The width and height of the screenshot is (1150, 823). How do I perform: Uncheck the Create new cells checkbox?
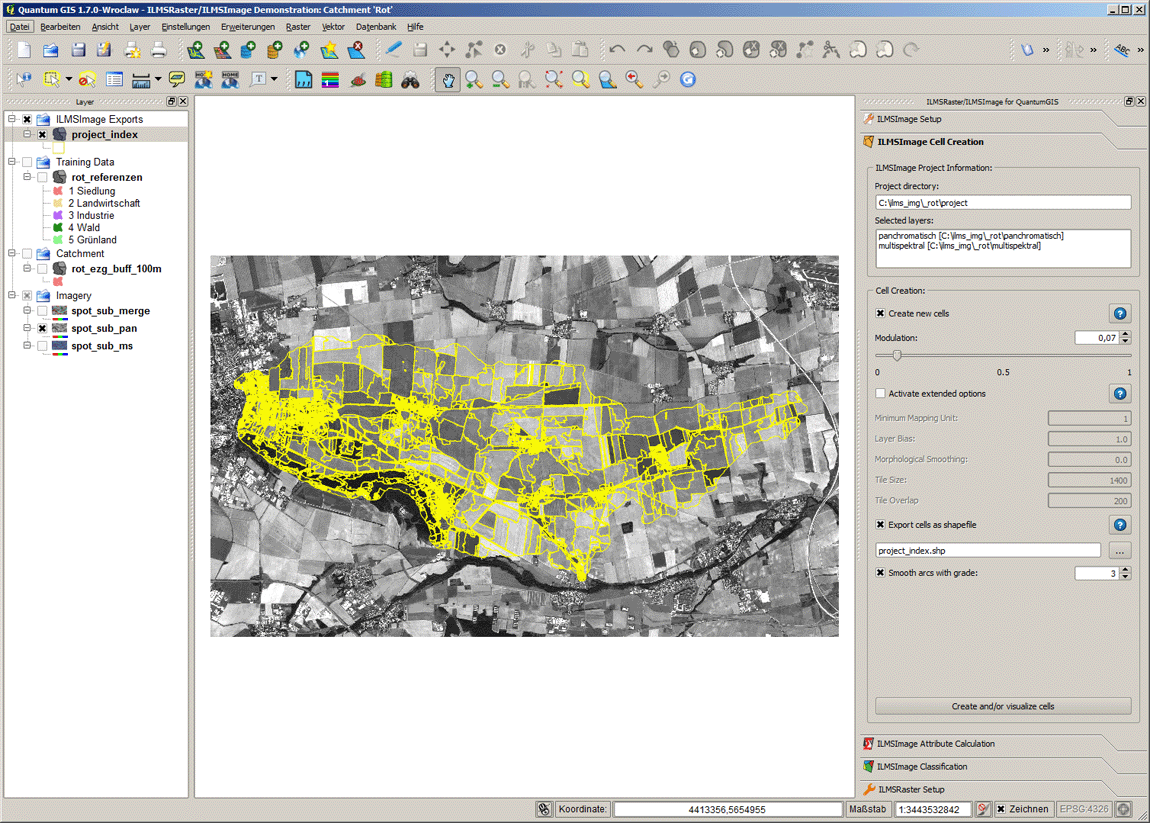880,314
